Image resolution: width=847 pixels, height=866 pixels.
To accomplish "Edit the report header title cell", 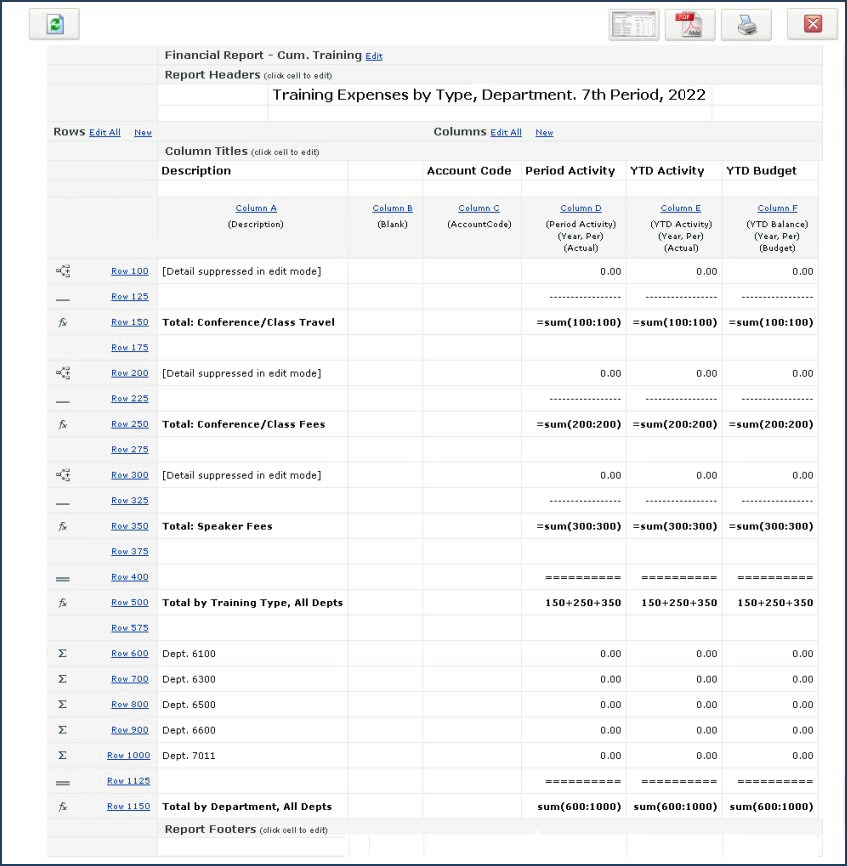I will 489,95.
